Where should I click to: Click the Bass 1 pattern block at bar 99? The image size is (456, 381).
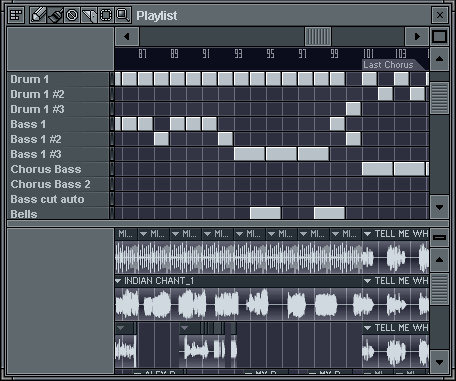pos(337,124)
